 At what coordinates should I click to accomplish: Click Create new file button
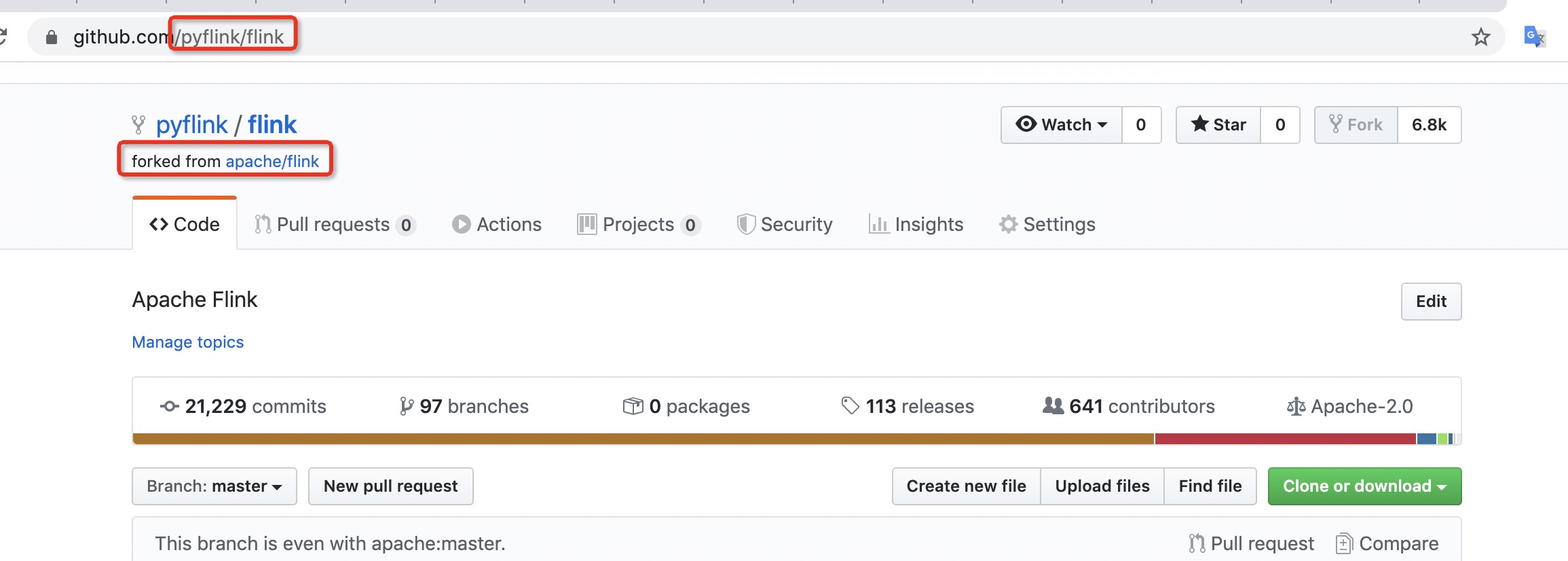tap(967, 486)
